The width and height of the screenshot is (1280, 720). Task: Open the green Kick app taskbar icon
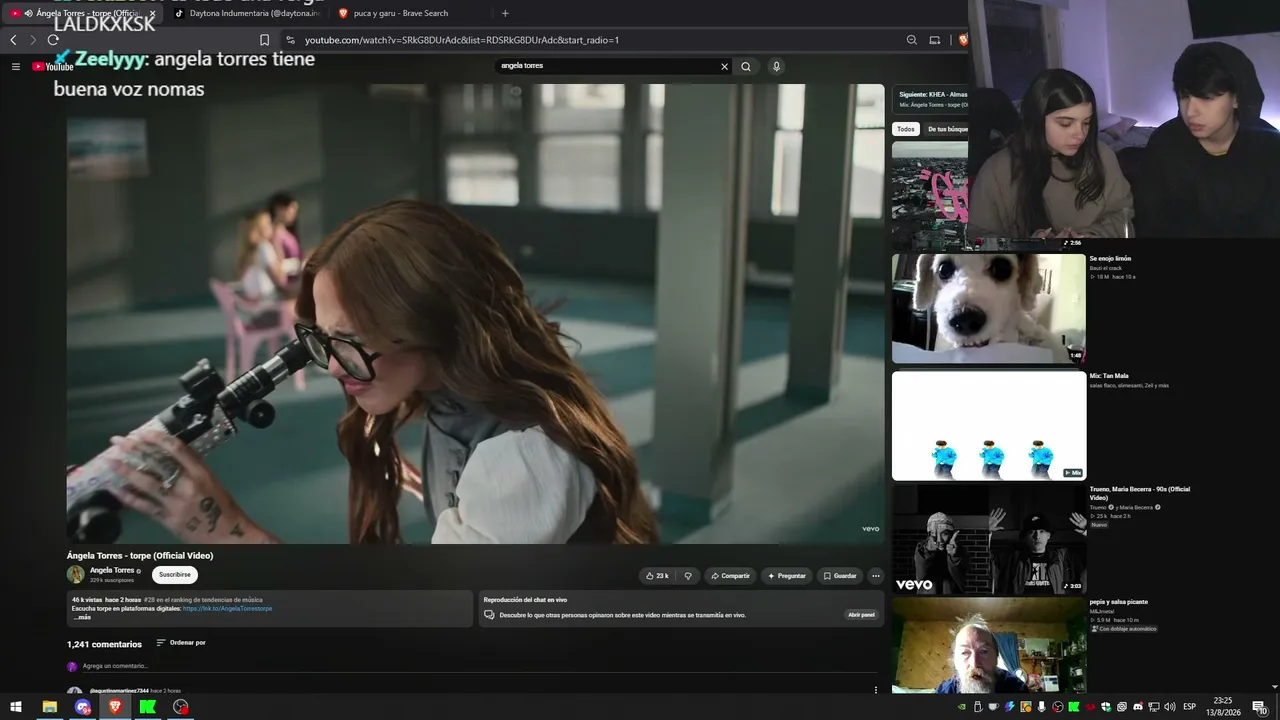pyautogui.click(x=148, y=707)
